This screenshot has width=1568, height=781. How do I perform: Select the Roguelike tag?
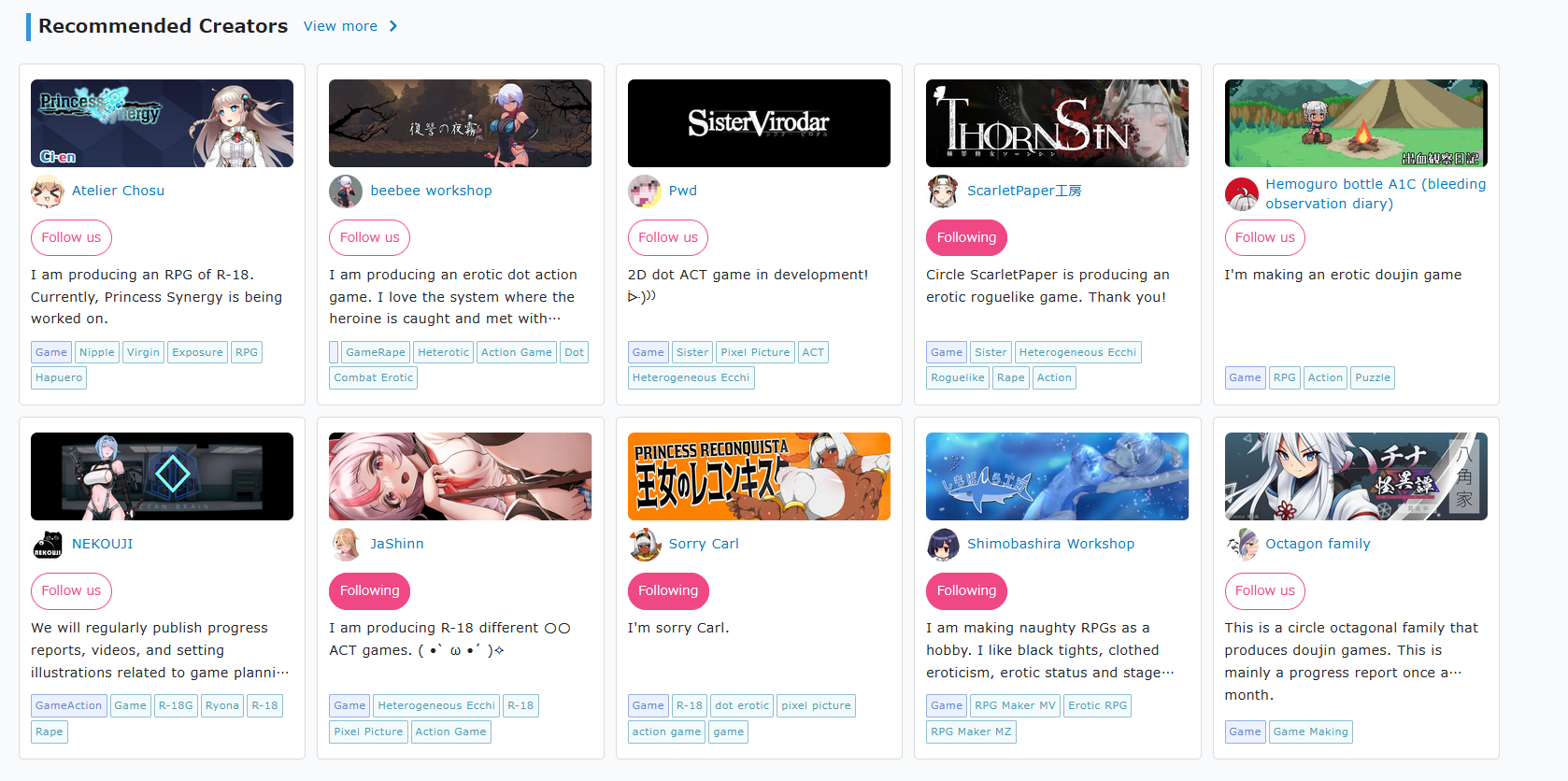[x=958, y=377]
